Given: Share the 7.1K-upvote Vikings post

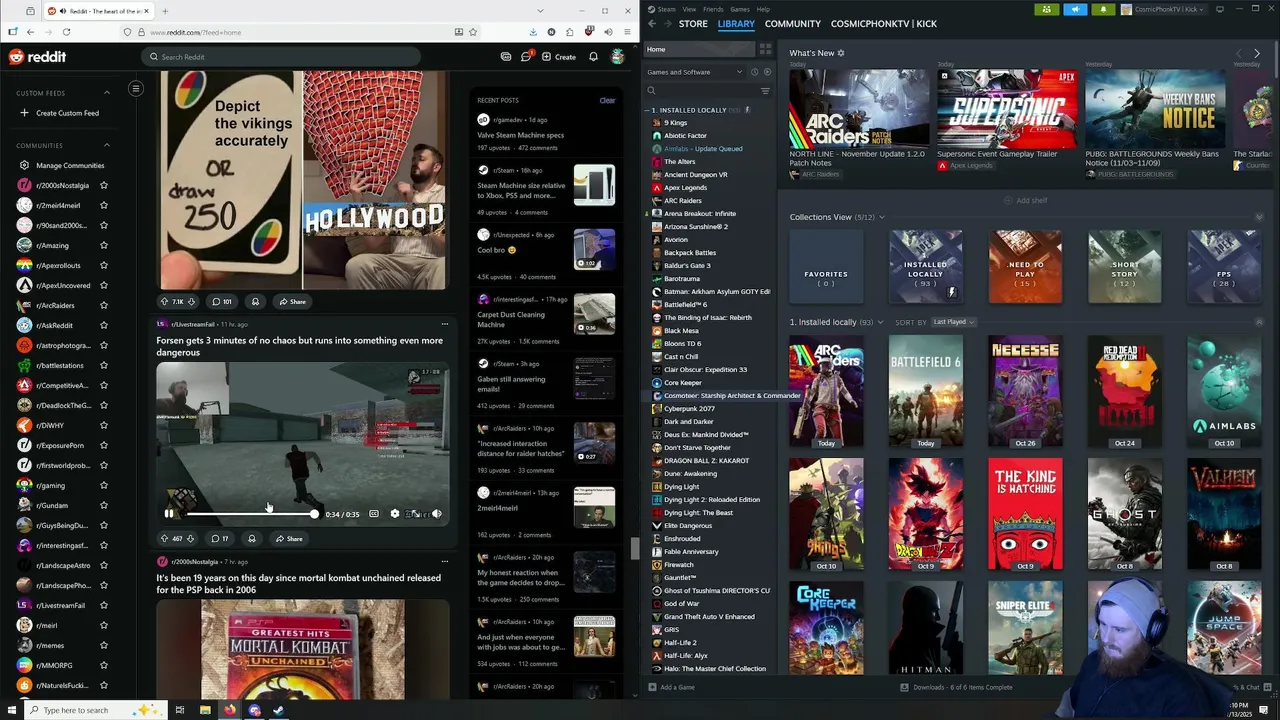Looking at the screenshot, I should click(292, 302).
